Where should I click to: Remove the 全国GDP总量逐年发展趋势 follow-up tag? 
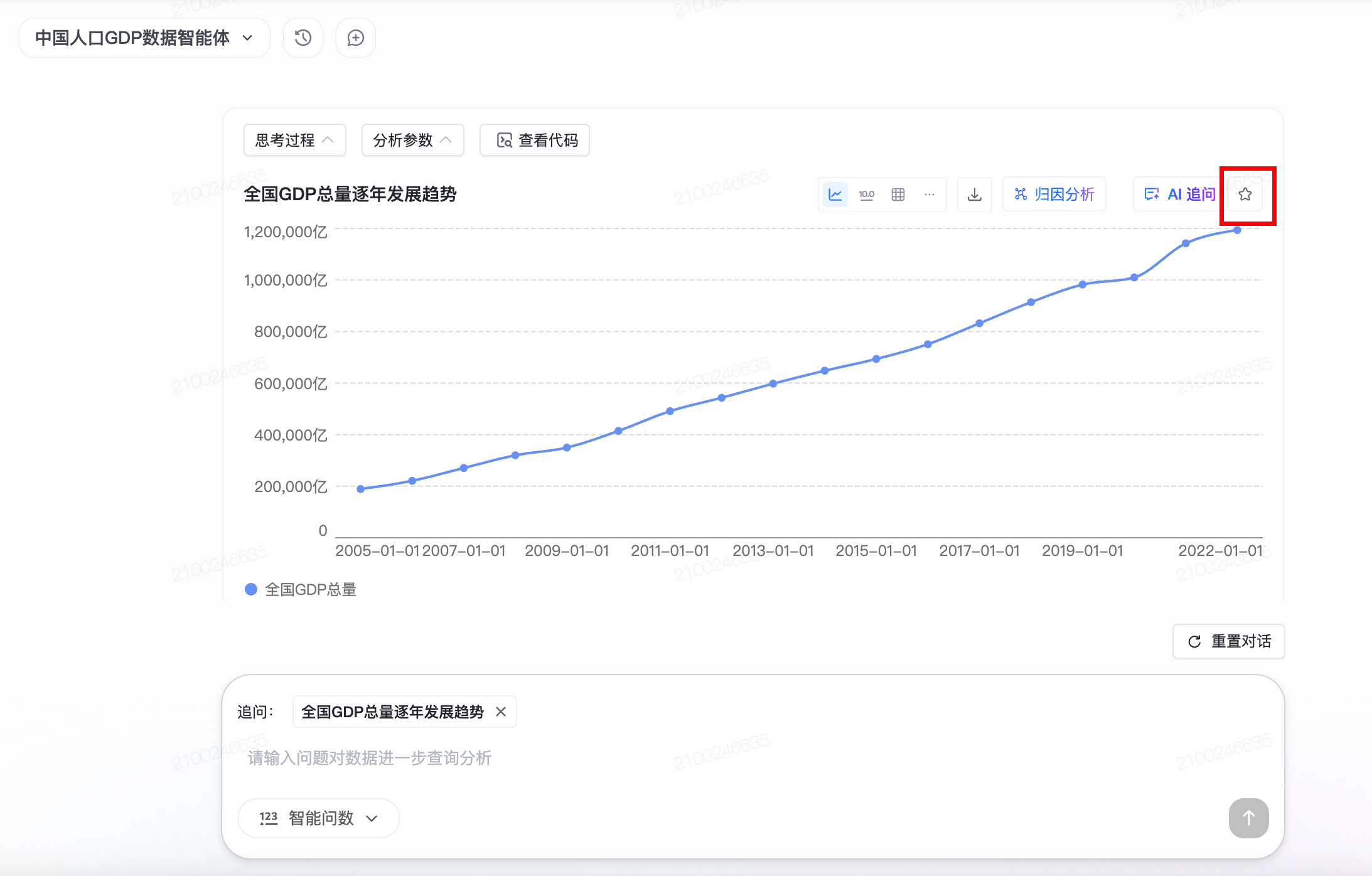coord(501,712)
